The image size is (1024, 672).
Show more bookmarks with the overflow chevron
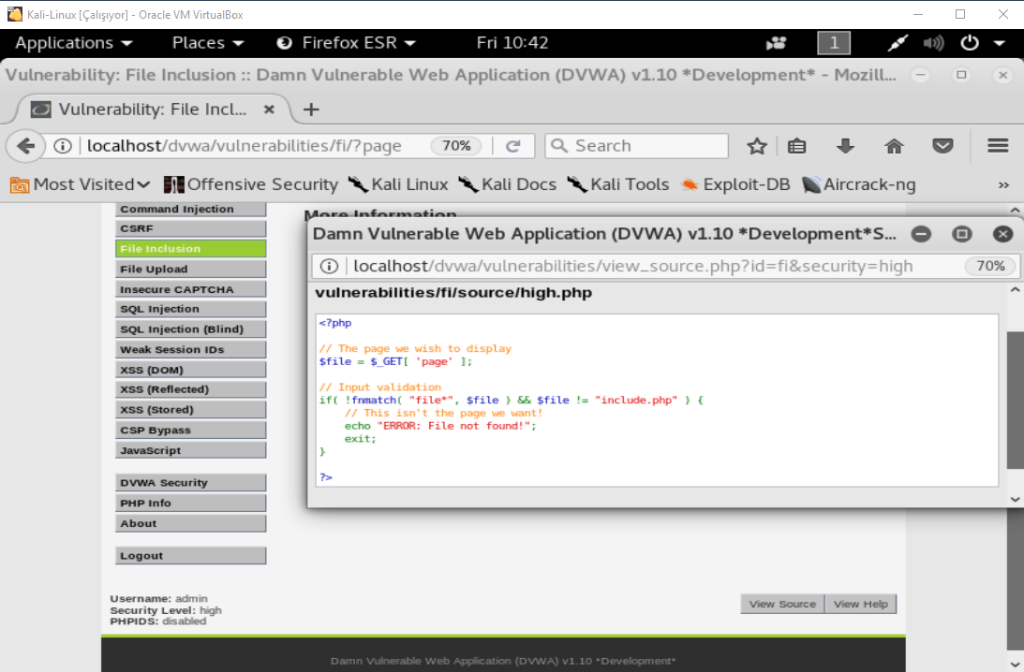[1003, 185]
